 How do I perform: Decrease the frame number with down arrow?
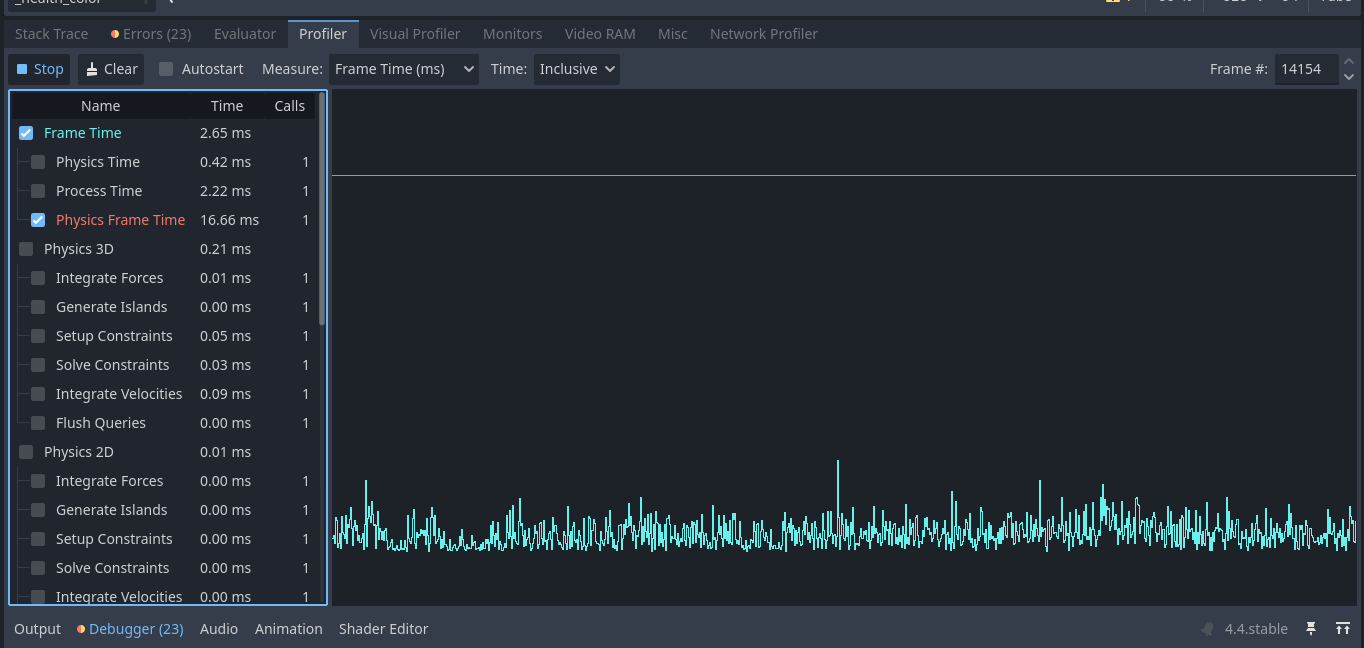coord(1348,76)
